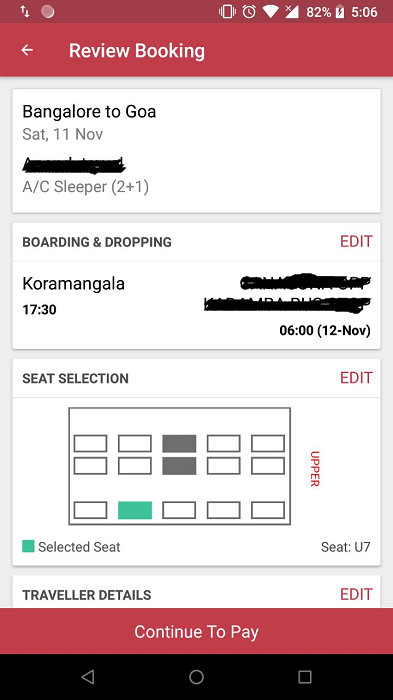The height and width of the screenshot is (700, 393).
Task: Tap the alarm clock status icon
Action: [x=249, y=12]
